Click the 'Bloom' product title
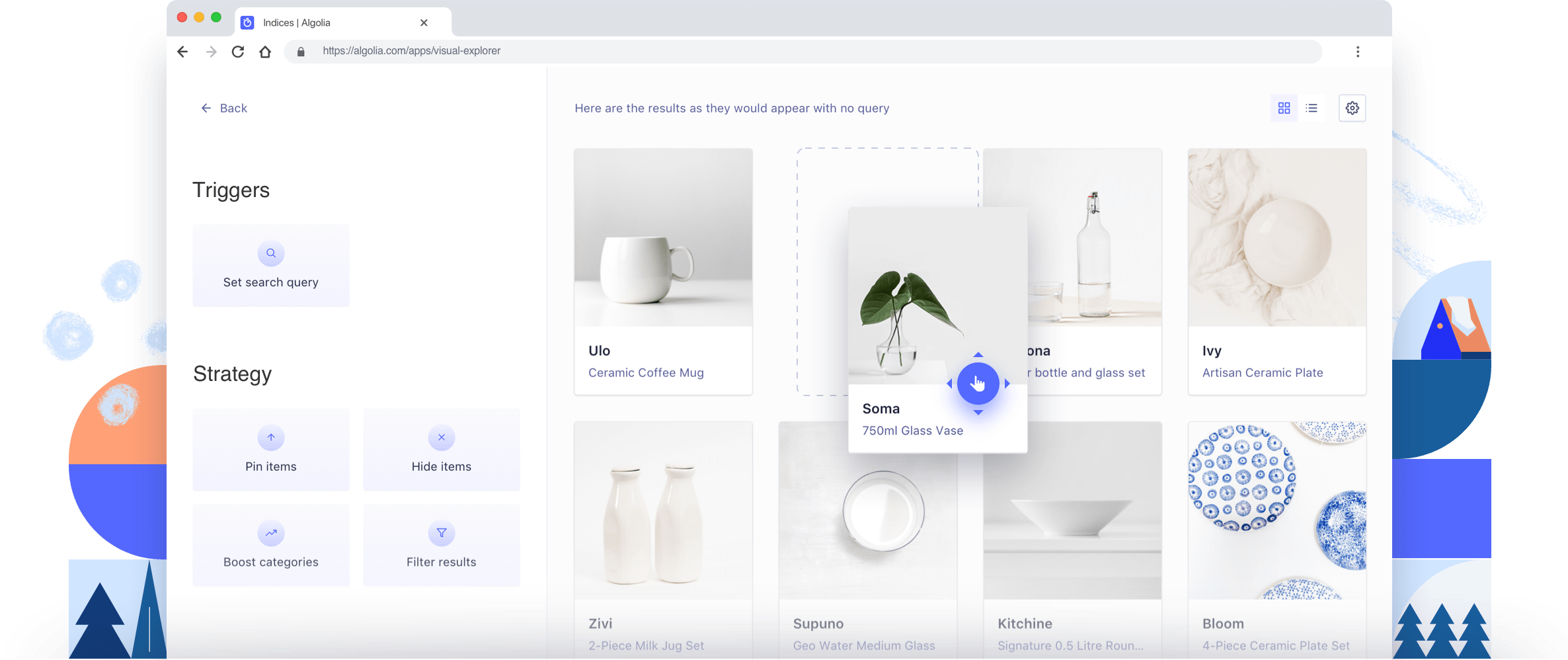Screen dimensions: 1568x660 (1223, 624)
